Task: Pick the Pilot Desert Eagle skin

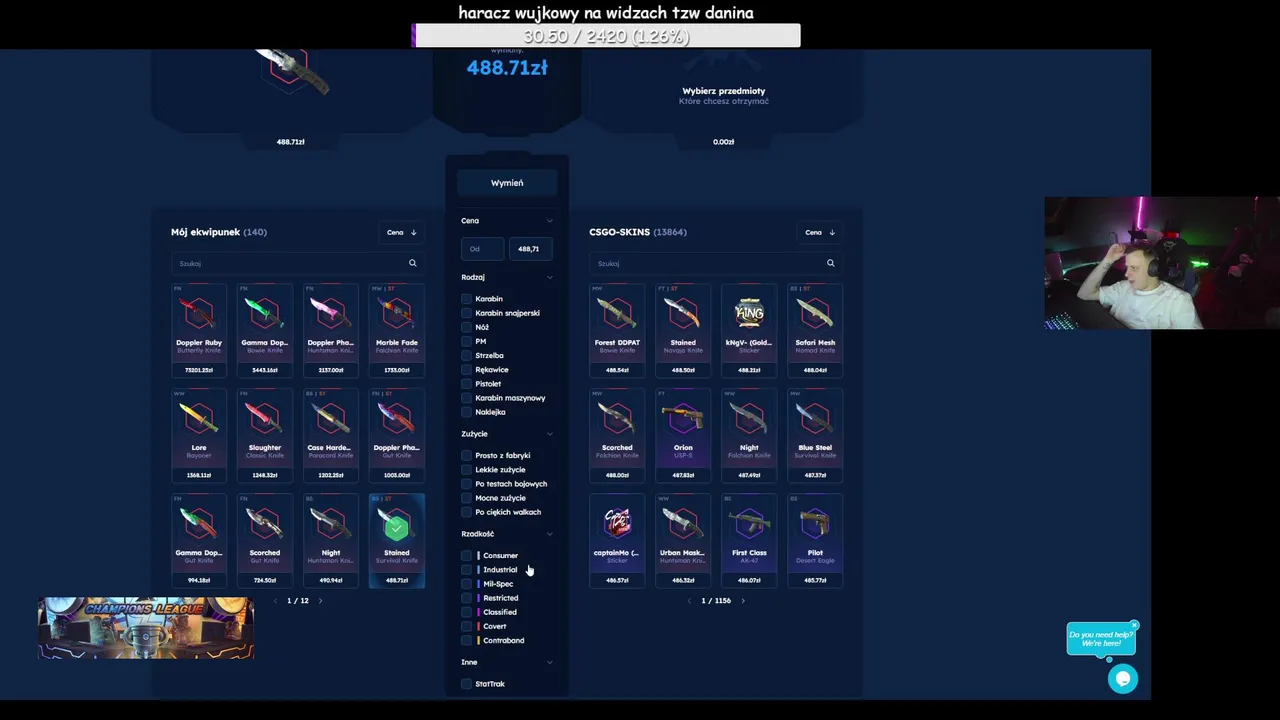Action: click(x=815, y=540)
